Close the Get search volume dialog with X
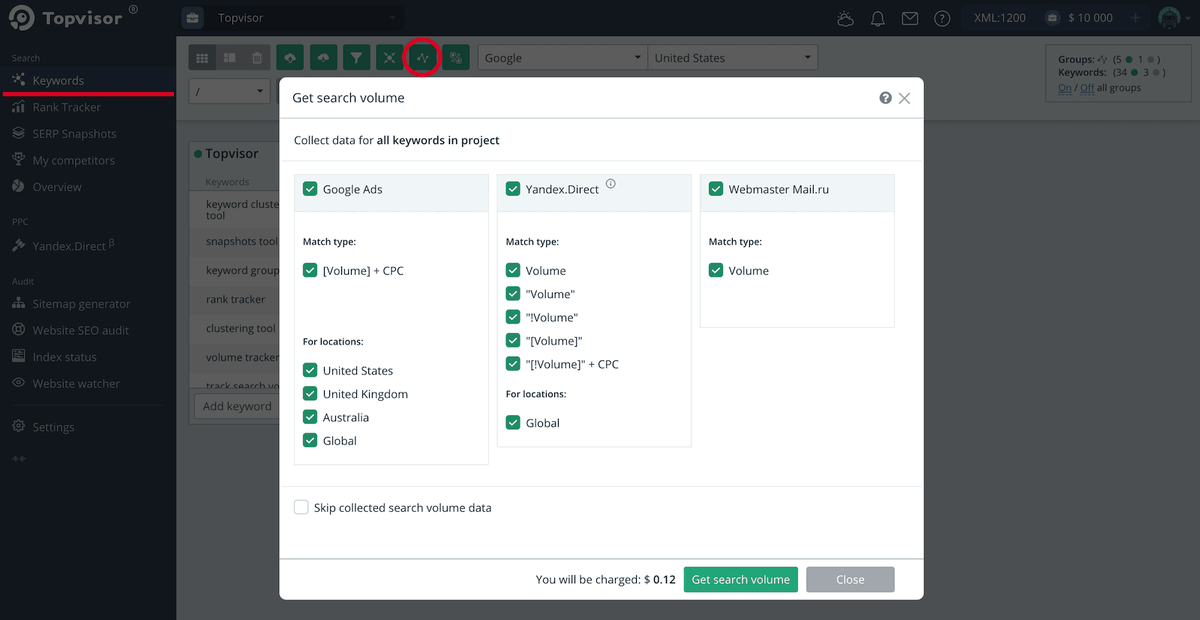1200x620 pixels. point(904,98)
